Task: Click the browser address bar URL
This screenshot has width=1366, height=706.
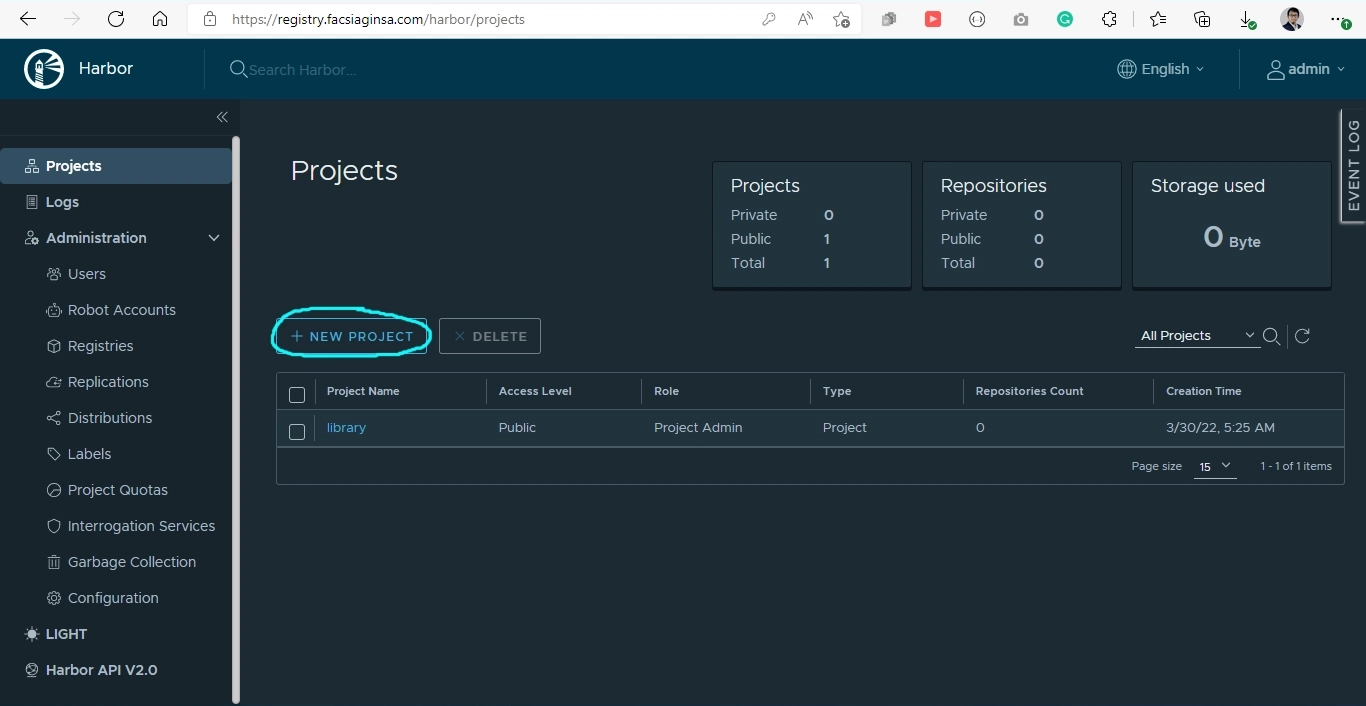Action: (x=378, y=19)
